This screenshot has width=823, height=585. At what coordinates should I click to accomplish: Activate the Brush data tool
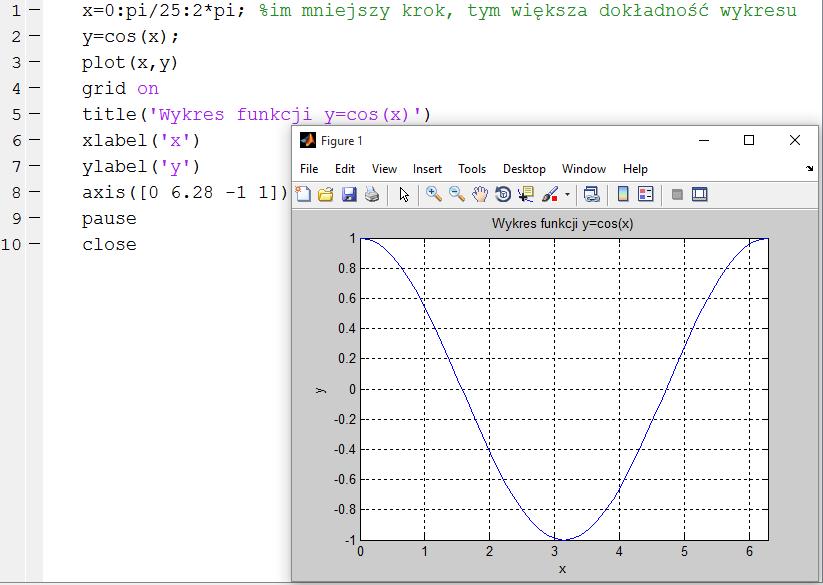[x=550, y=195]
